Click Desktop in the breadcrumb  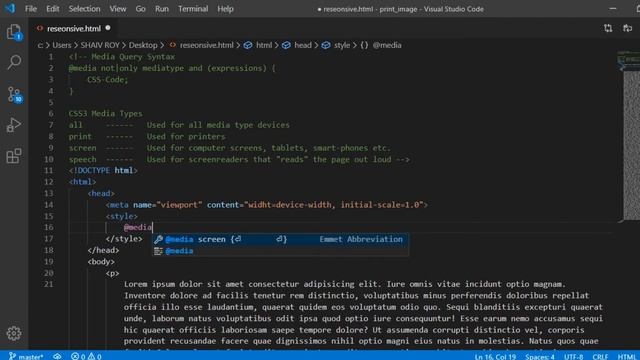click(x=143, y=45)
